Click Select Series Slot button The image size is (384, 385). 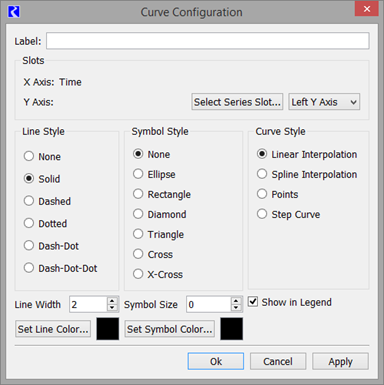point(237,102)
